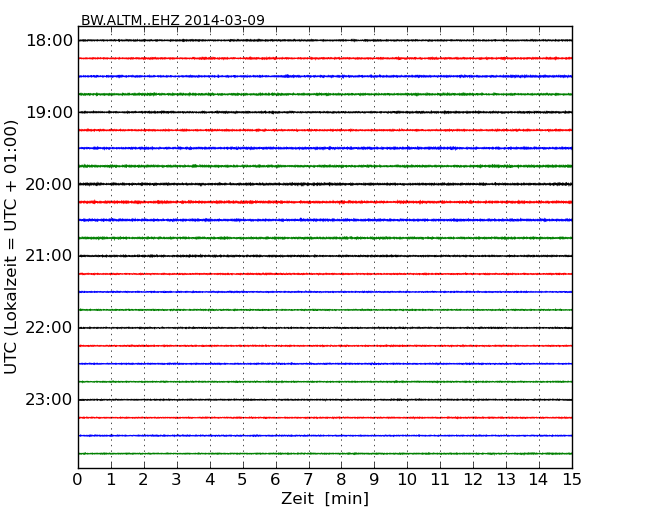Click the black seismogram trace at 21:00
650x520 pixels.
point(325,256)
